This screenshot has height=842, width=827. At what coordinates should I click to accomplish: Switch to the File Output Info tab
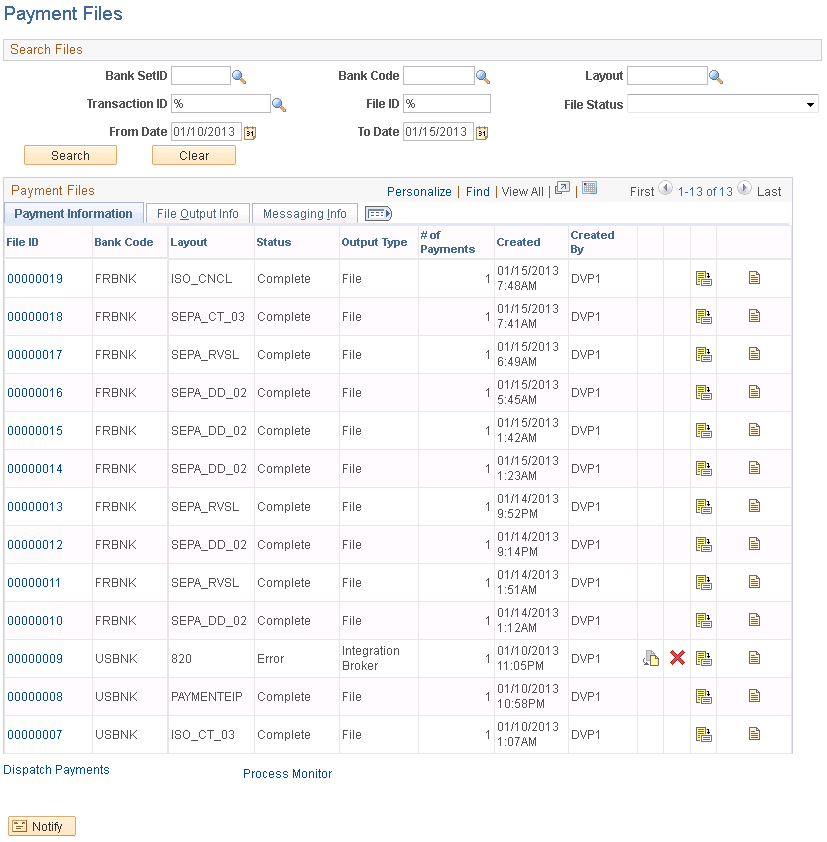[x=197, y=213]
